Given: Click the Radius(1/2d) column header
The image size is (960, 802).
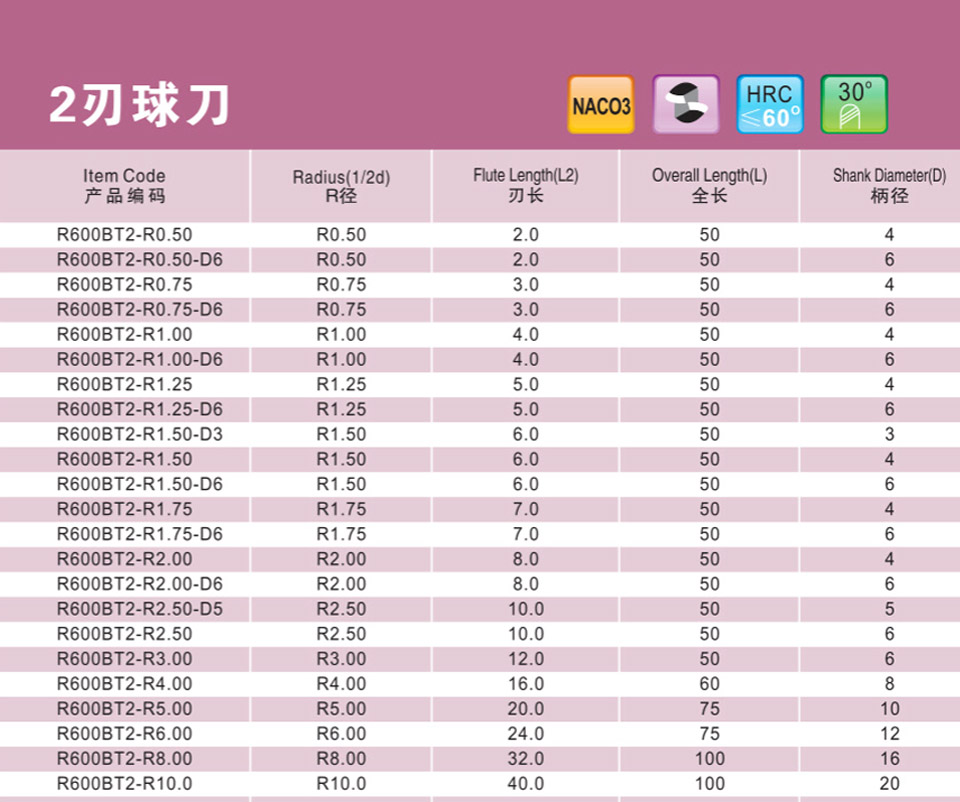Looking at the screenshot, I should (x=341, y=186).
